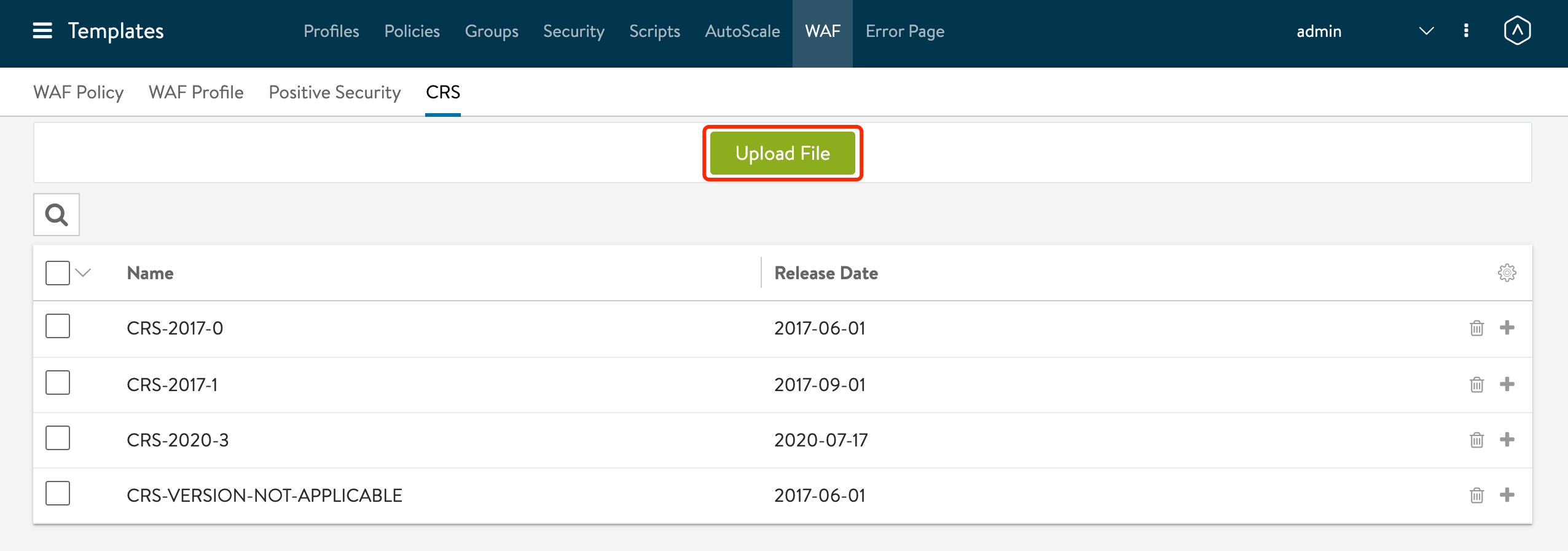Expand the CRS-2017-0 row details
This screenshot has width=1568, height=551.
click(x=1507, y=328)
